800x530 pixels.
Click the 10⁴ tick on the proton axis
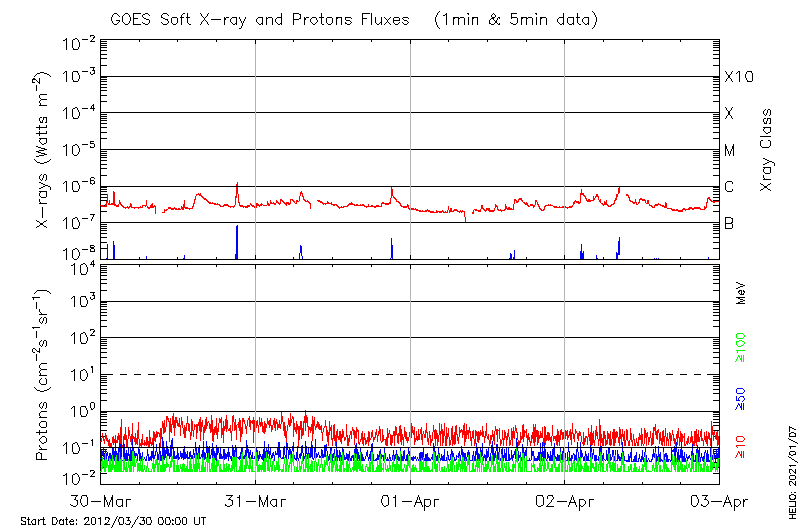point(82,267)
